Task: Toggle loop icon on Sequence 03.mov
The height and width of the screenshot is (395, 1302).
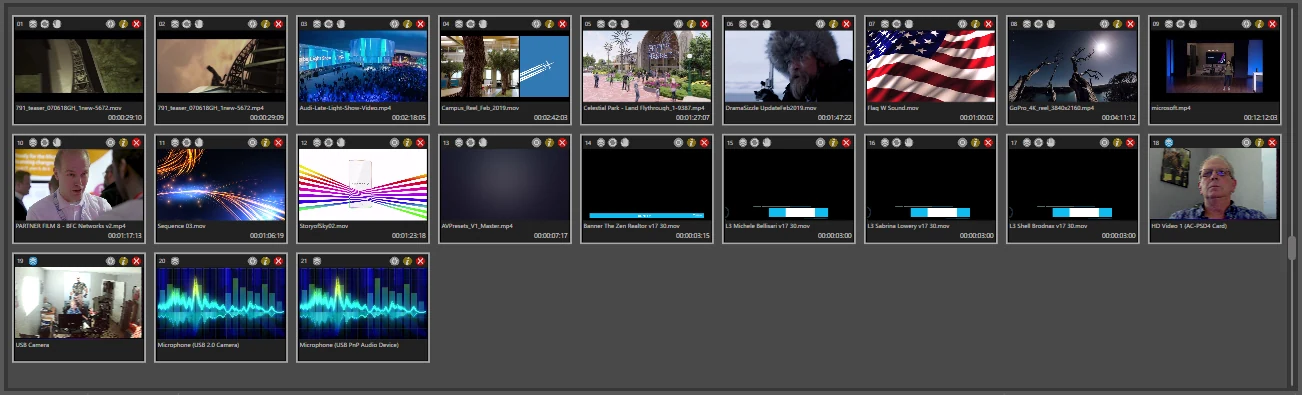Action: pyautogui.click(x=187, y=143)
